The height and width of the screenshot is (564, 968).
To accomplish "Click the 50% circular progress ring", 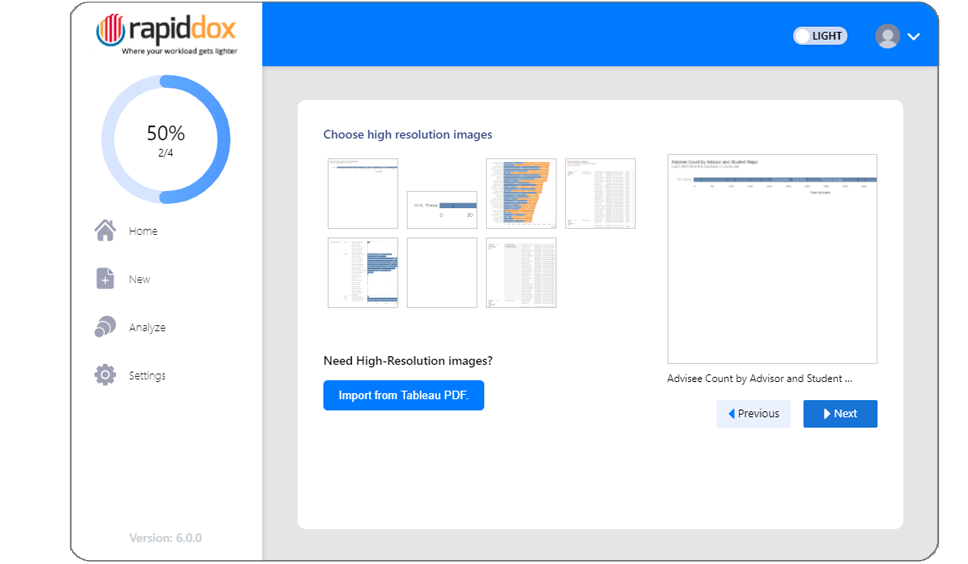I will [165, 139].
